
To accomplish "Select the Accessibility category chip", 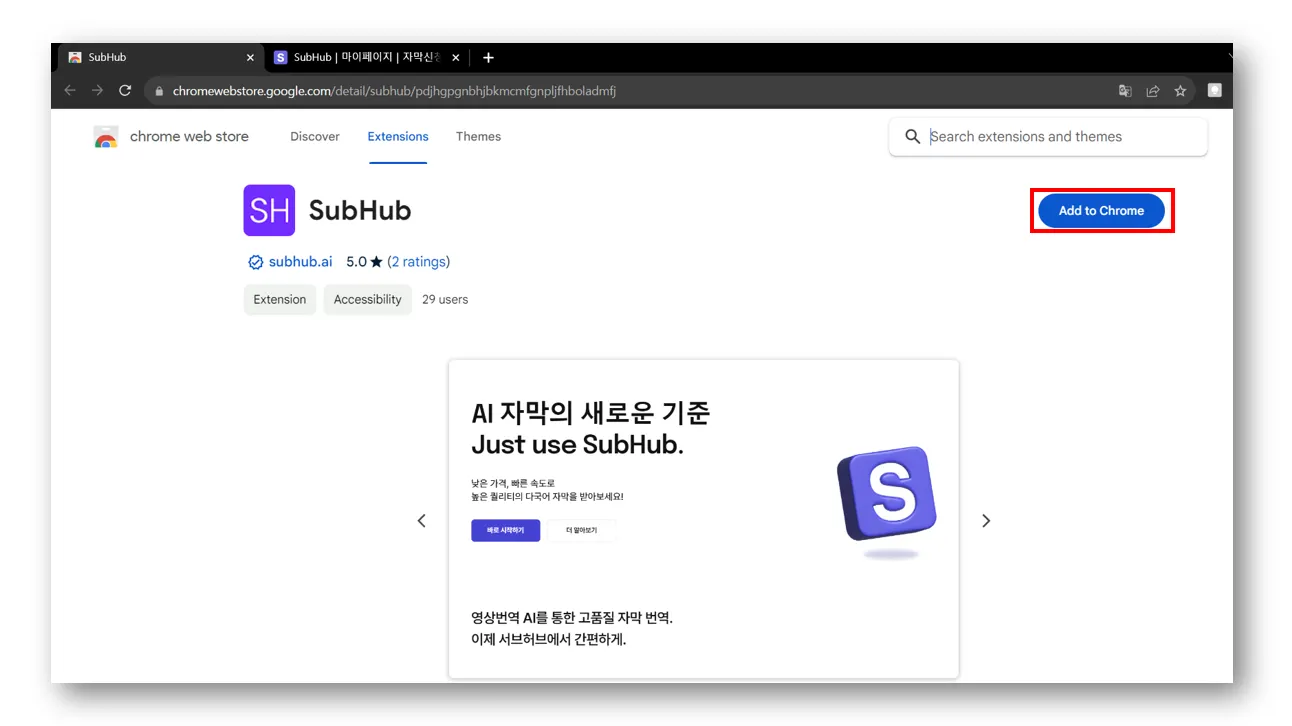I will click(367, 299).
